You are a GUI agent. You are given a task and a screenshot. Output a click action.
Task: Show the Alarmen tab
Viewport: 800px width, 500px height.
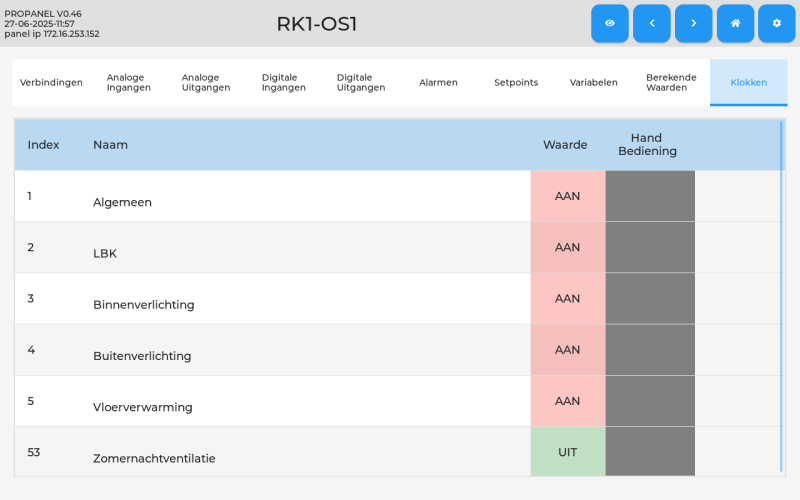pyautogui.click(x=438, y=83)
